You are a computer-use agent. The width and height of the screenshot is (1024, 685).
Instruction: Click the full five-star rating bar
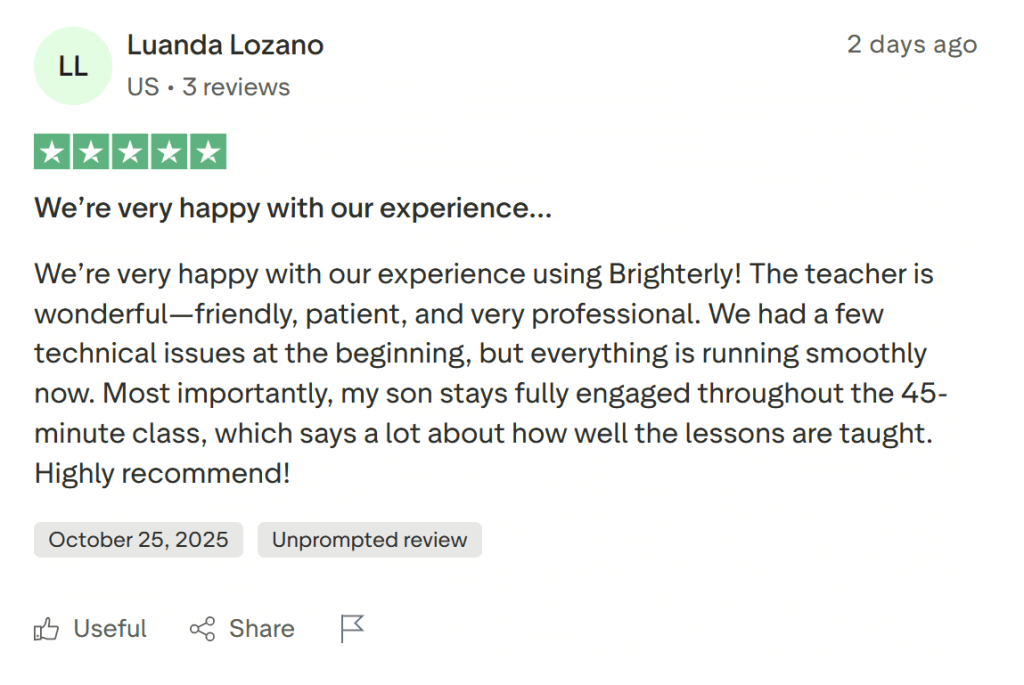[x=129, y=151]
